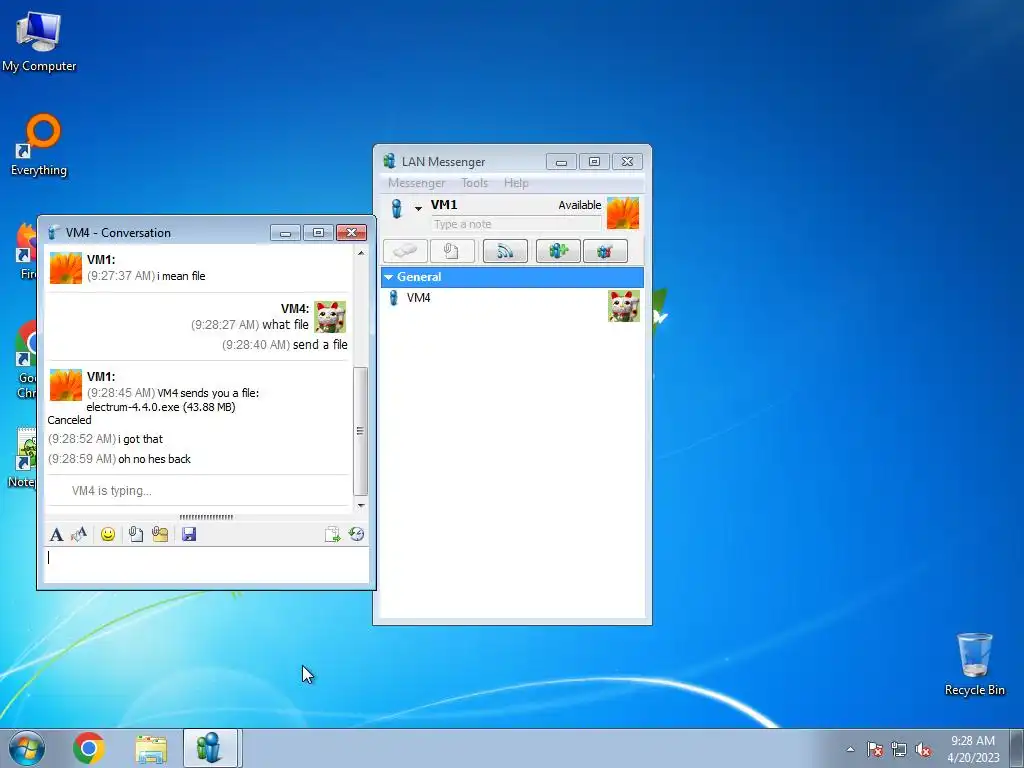Maximize the LAN Messenger window

click(594, 161)
